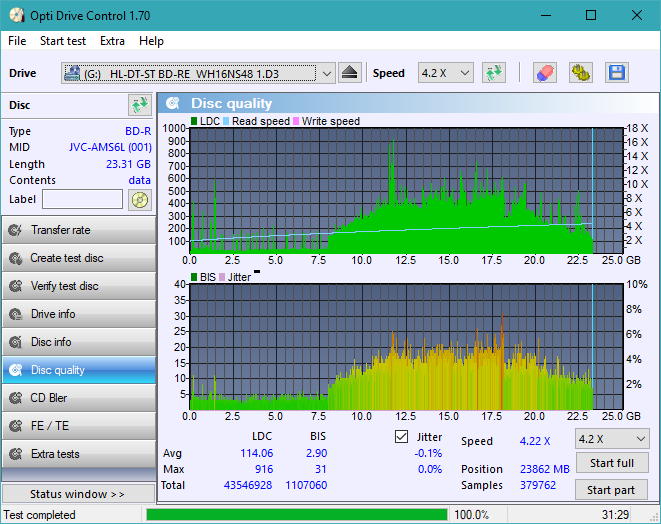Click the Jitter purple legend swatch

click(222, 277)
